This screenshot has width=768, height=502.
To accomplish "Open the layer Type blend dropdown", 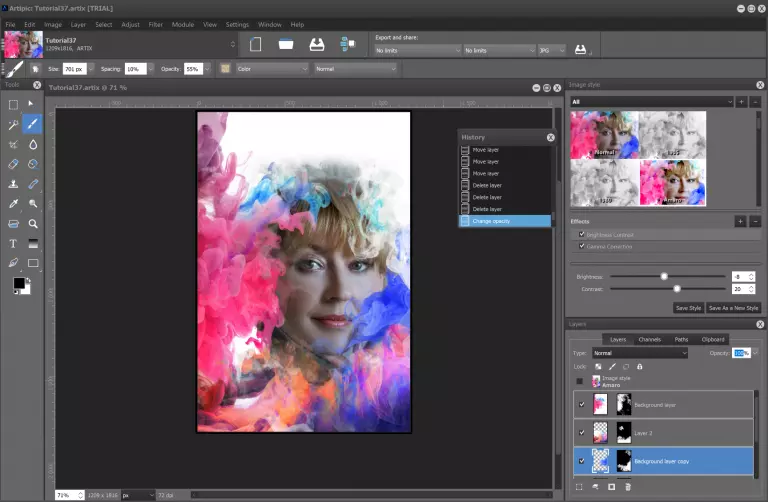I will [x=639, y=353].
